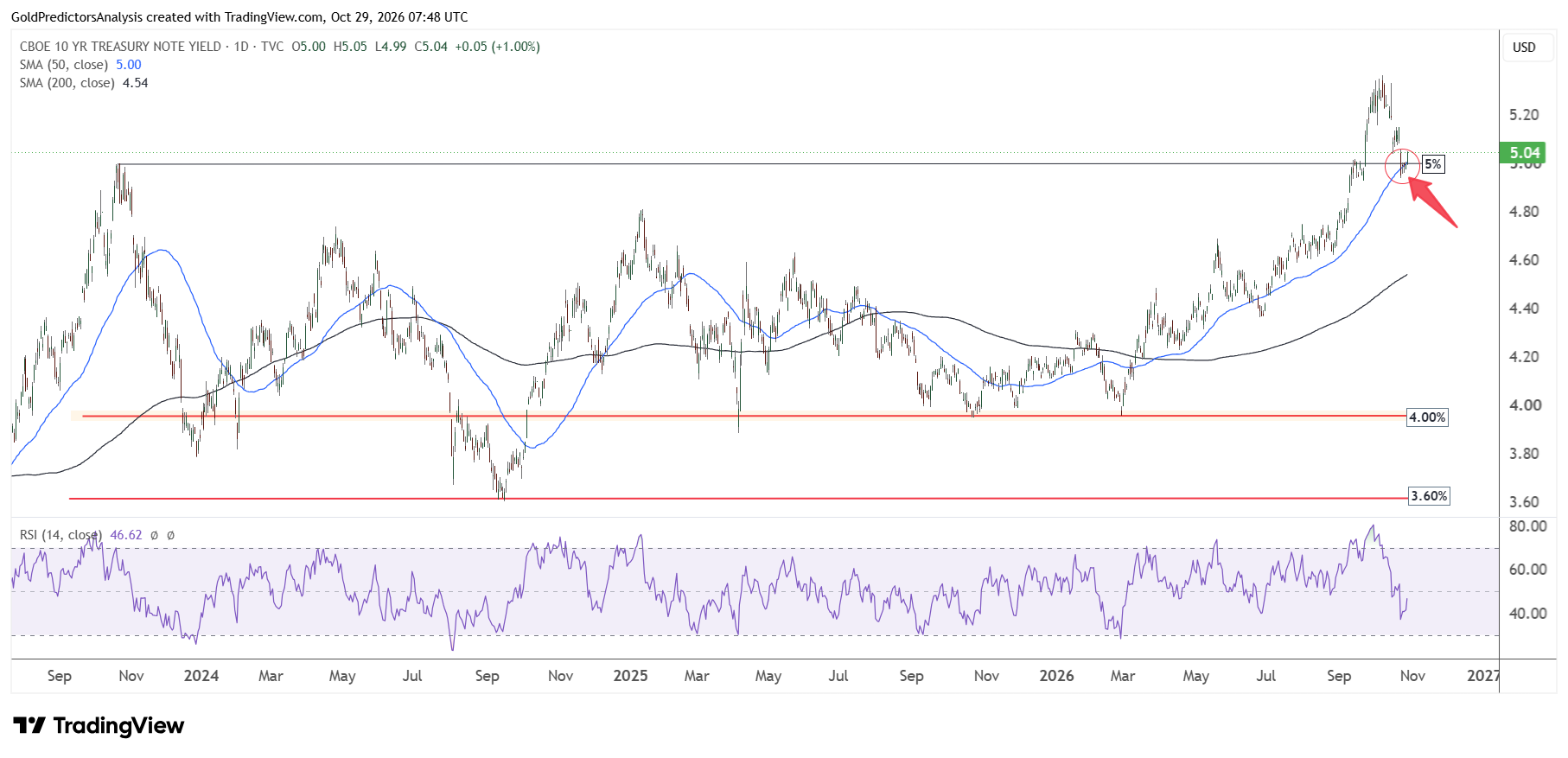Click the 40.00 RSI axis value

coord(1527,614)
